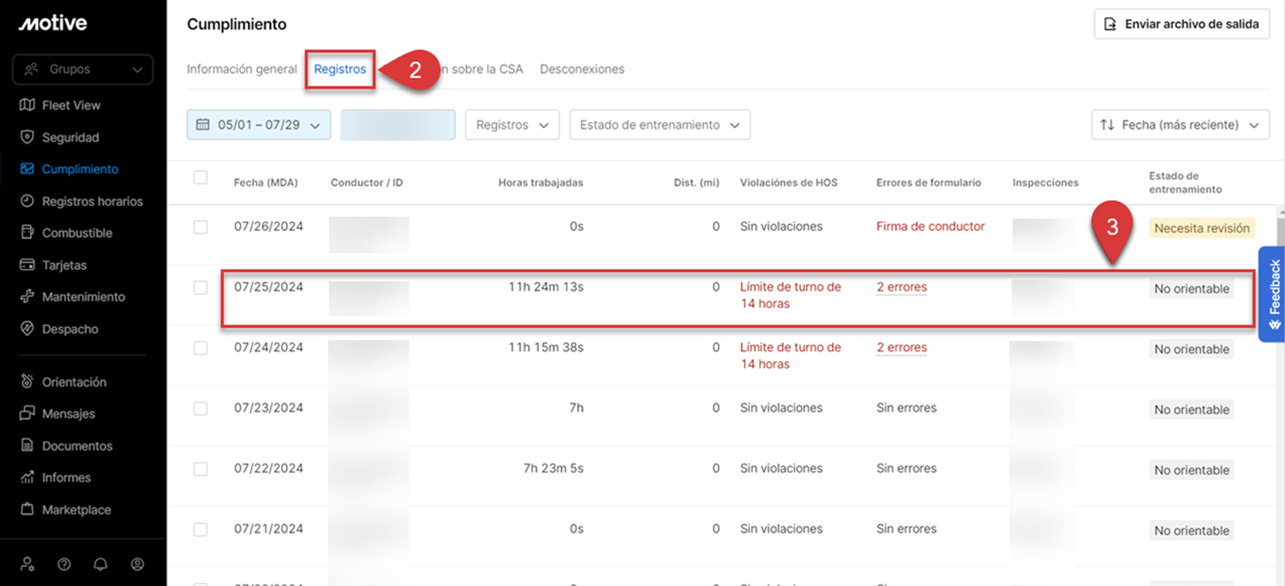1285x586 pixels.
Task: Click the Inspecciones column header
Action: point(1046,183)
